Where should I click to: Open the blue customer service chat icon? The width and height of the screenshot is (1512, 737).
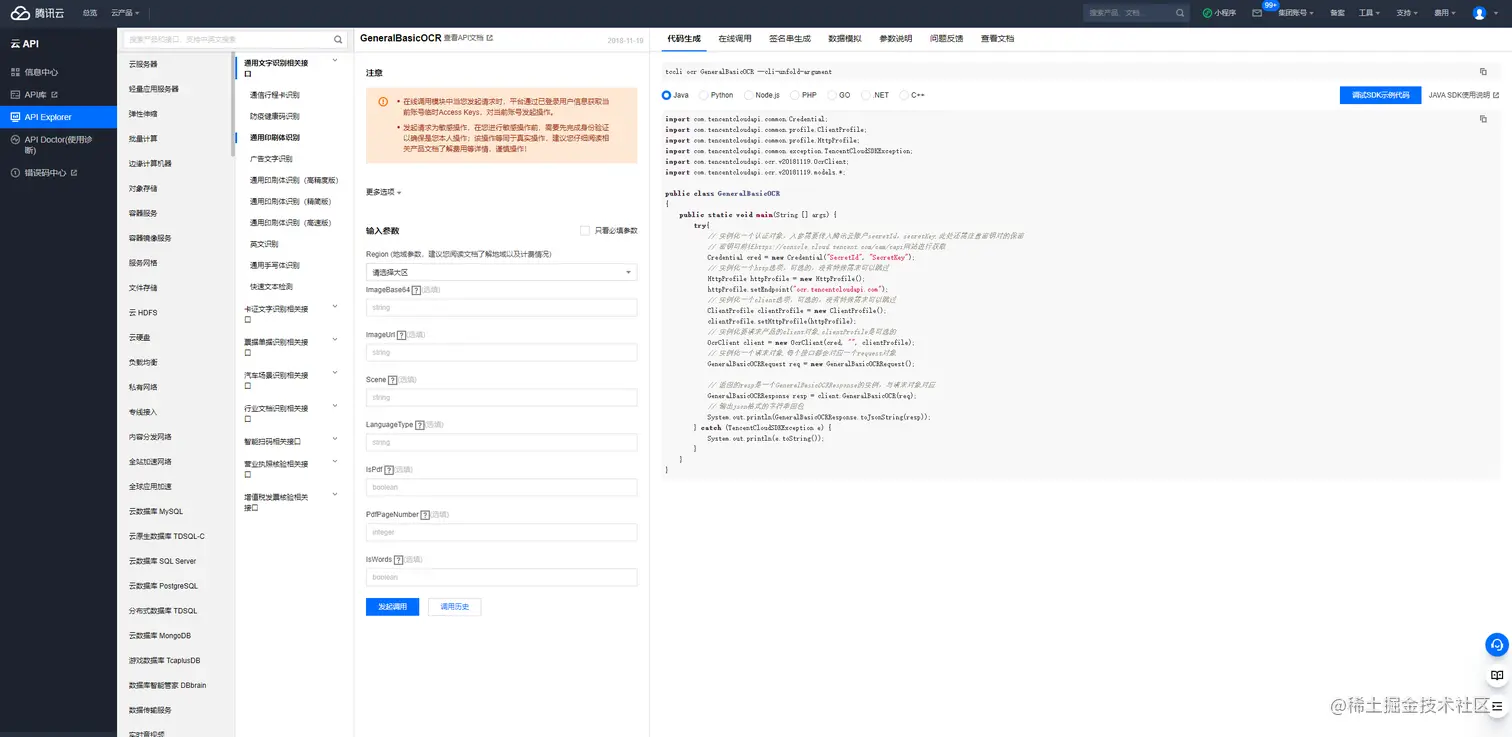(1496, 644)
